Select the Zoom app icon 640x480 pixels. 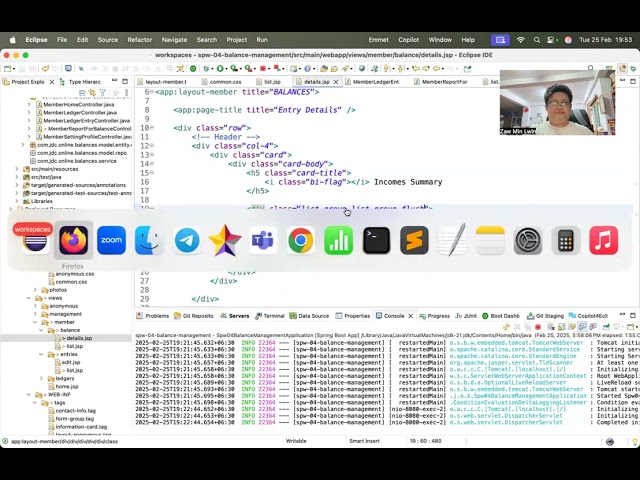point(111,240)
